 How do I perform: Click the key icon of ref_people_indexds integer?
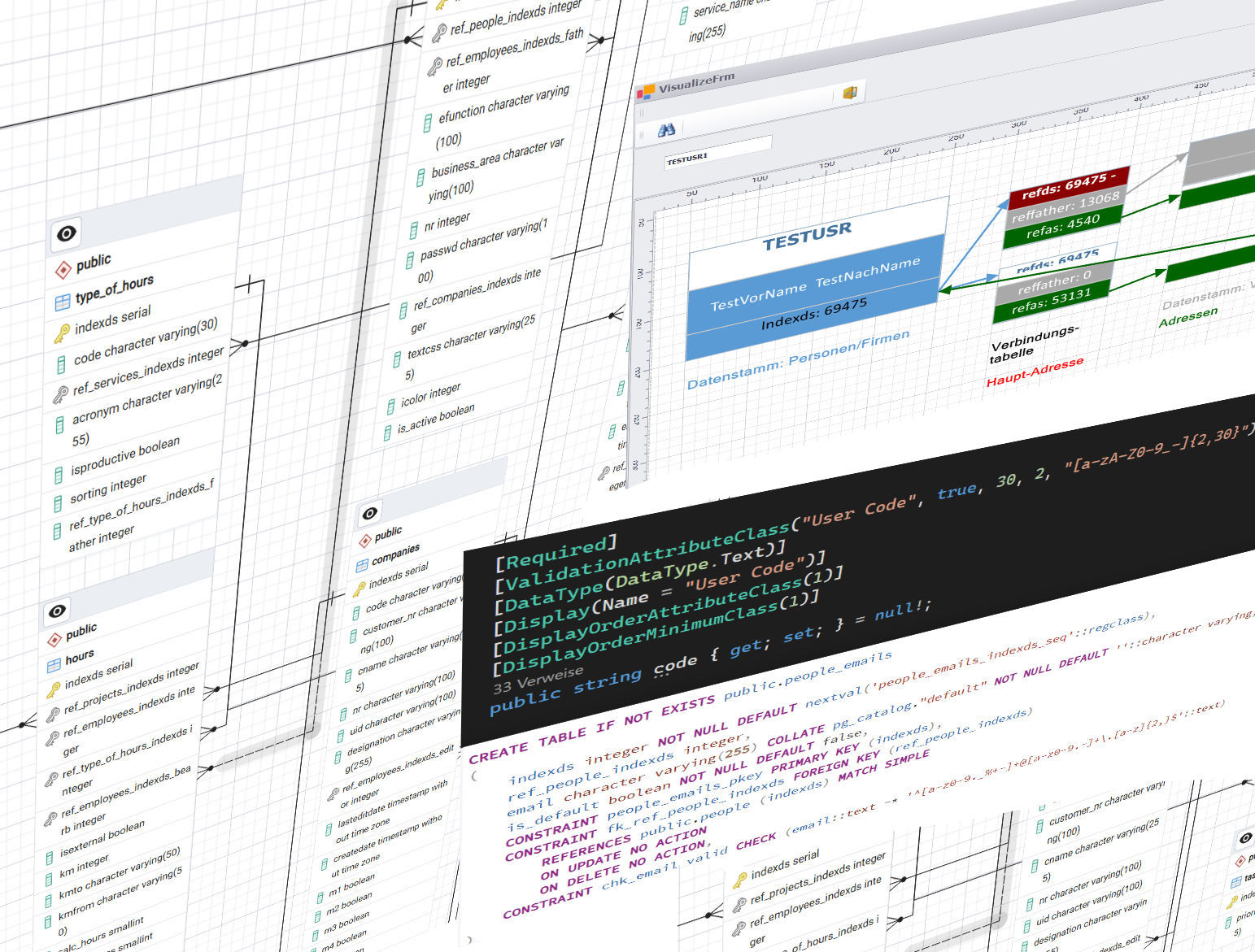(x=438, y=33)
